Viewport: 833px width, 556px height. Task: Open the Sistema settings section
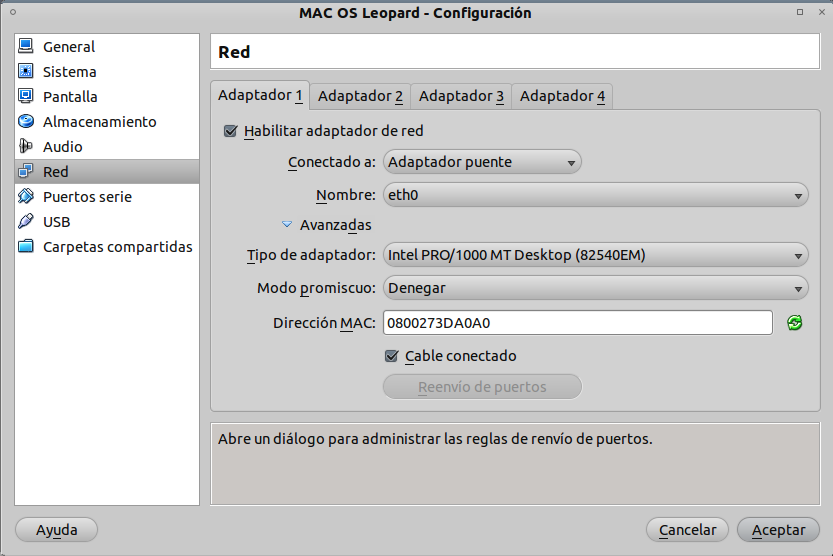[x=107, y=72]
